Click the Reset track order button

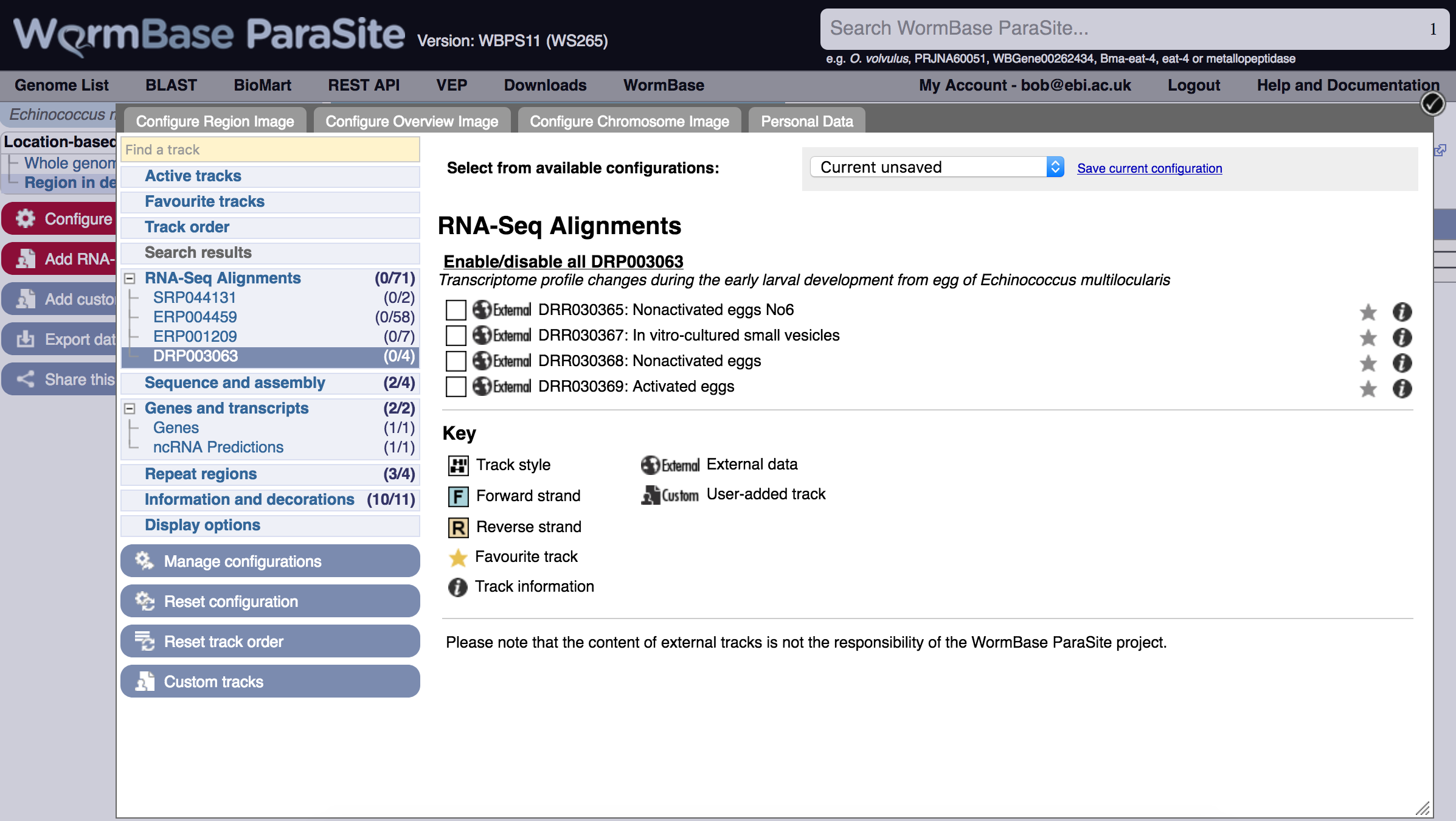click(270, 641)
